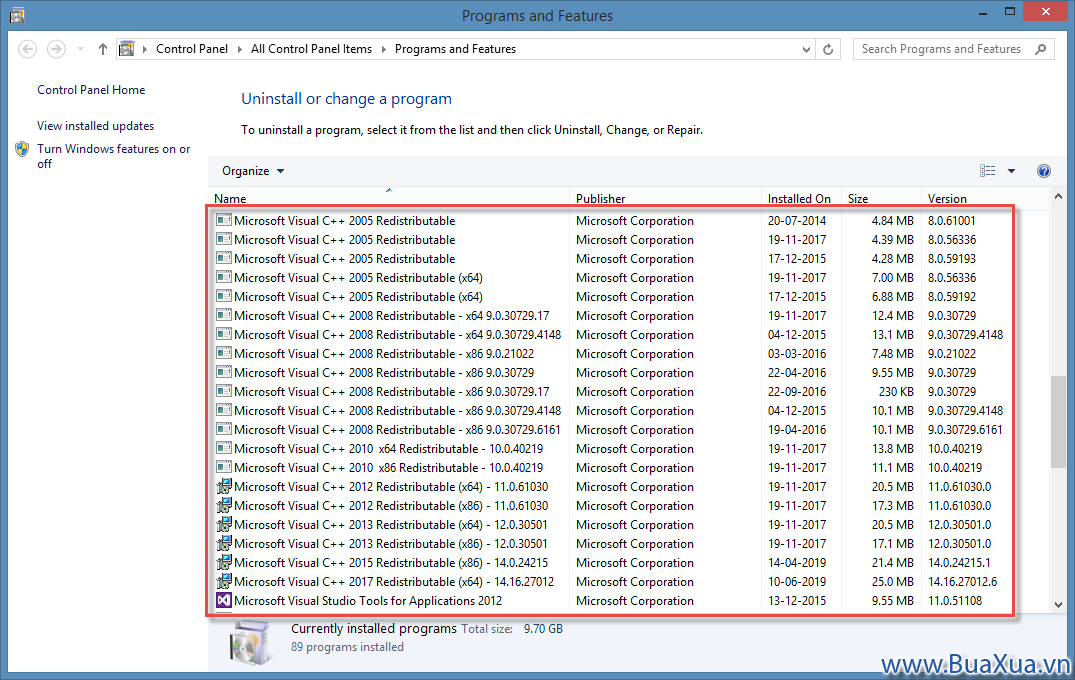Open Turn Windows features on or off
The height and width of the screenshot is (680, 1075).
pyautogui.click(x=114, y=156)
